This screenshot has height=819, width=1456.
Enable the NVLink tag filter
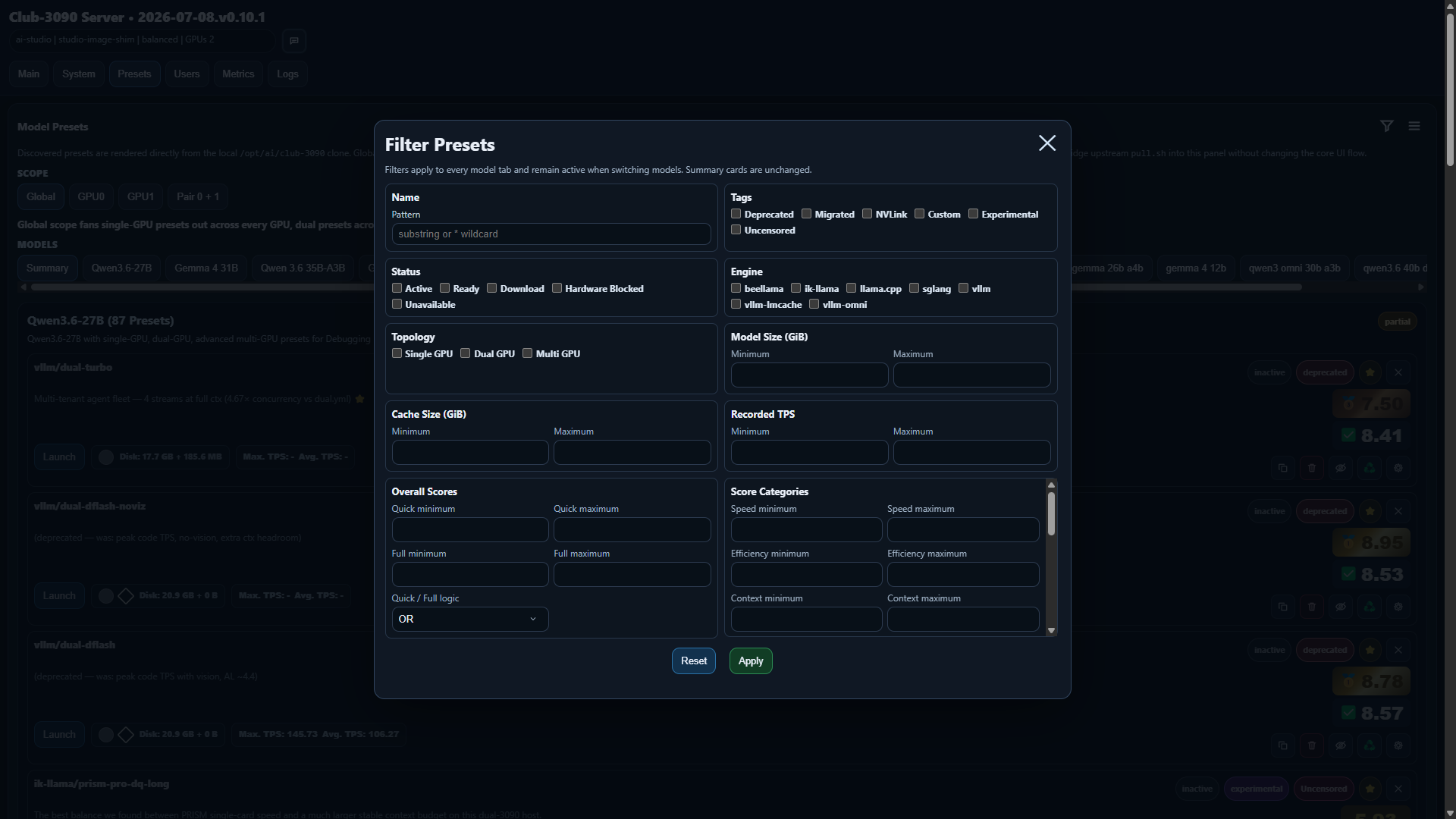(x=867, y=214)
